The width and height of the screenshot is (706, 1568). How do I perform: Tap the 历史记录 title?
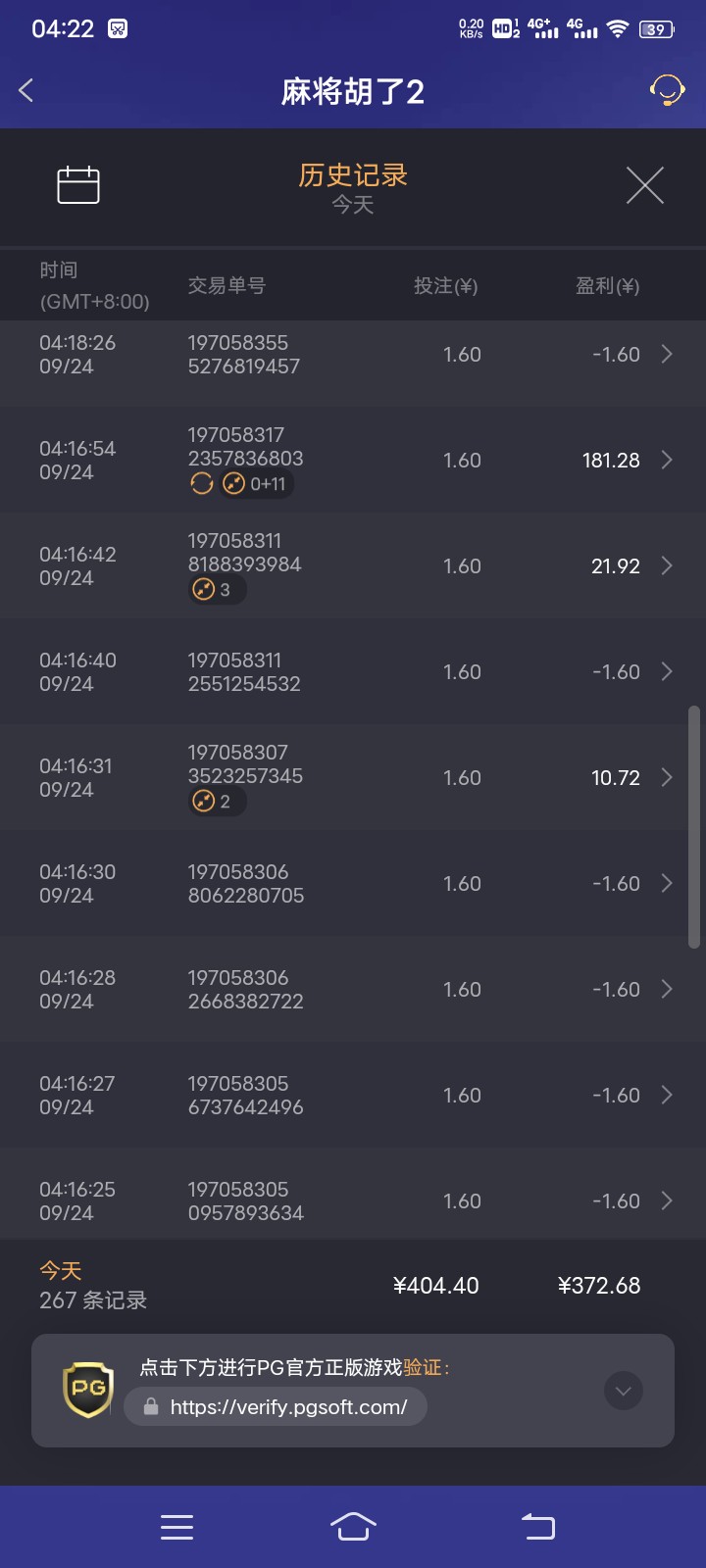353,175
